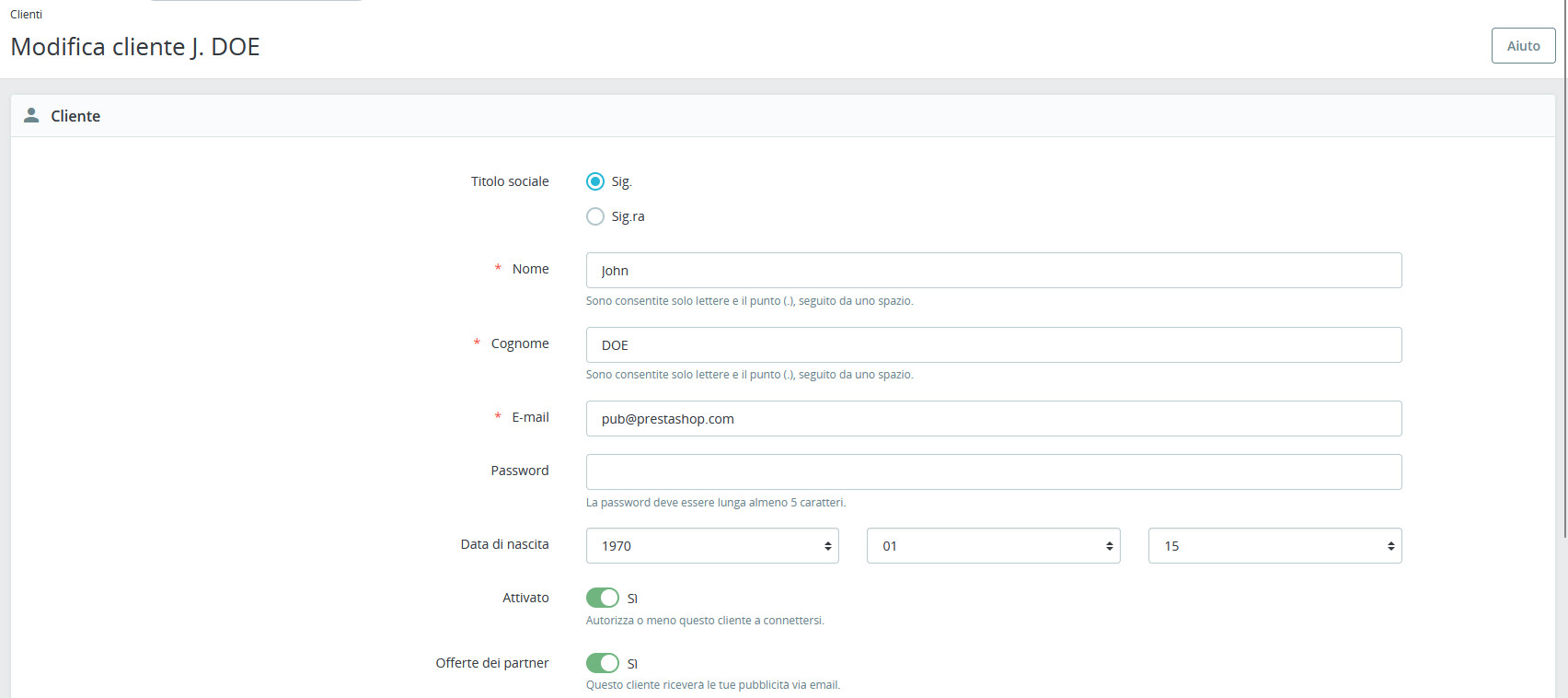Click the Data di nascita label
Screen dimensions: 1568x698
pos(504,544)
